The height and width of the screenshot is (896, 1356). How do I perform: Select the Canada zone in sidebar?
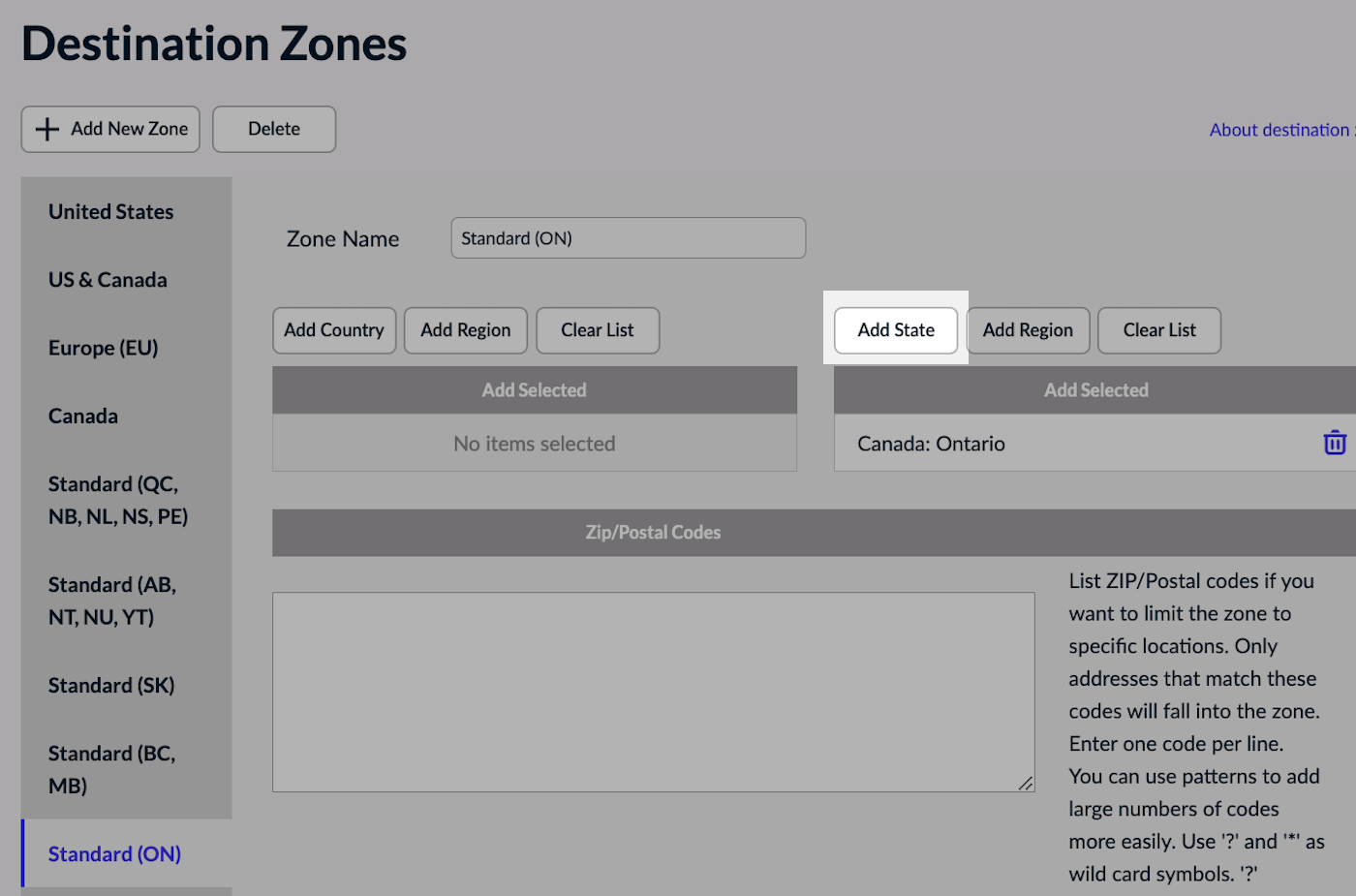[x=83, y=417]
